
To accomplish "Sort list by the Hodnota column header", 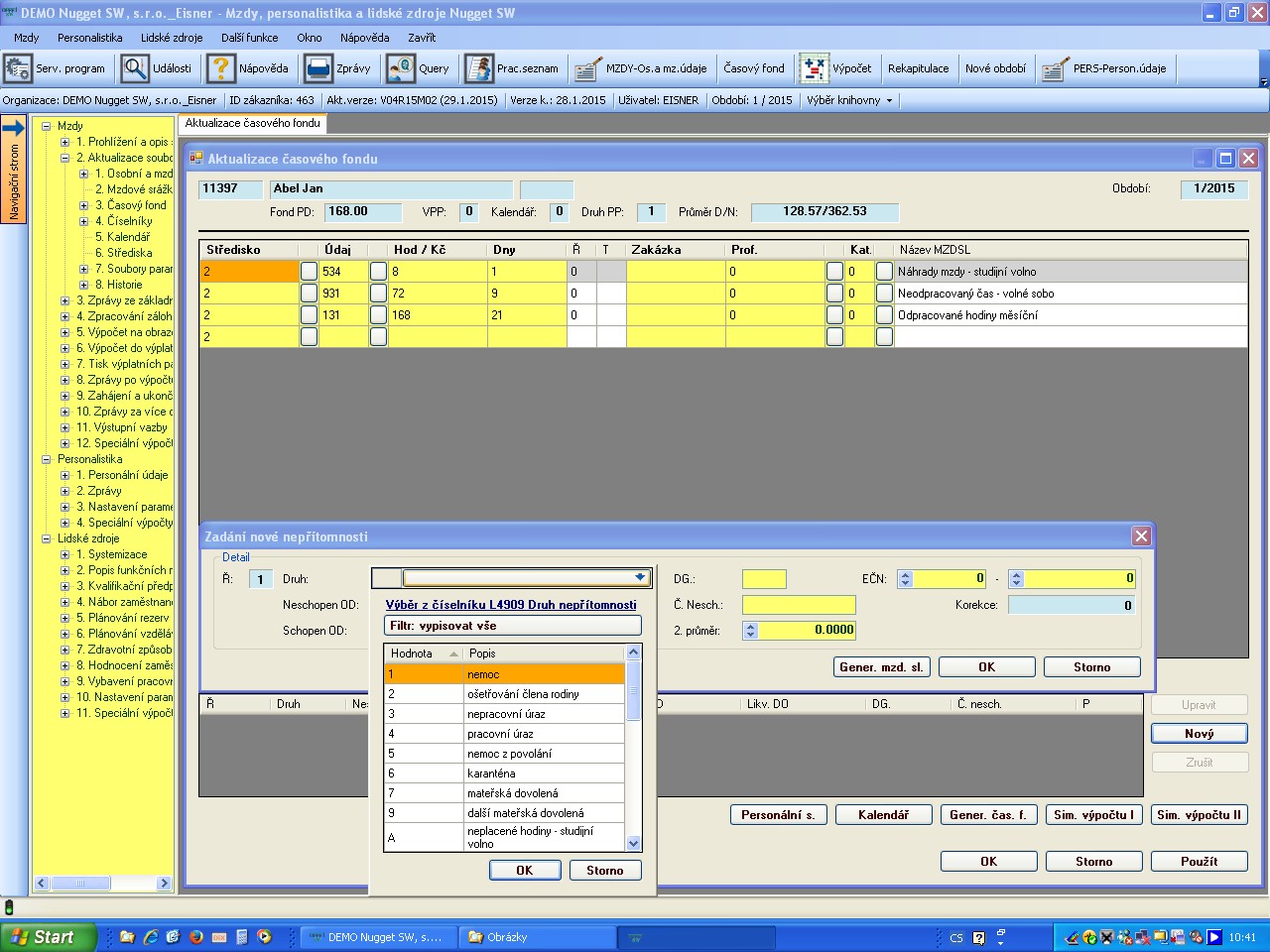I will (x=425, y=654).
